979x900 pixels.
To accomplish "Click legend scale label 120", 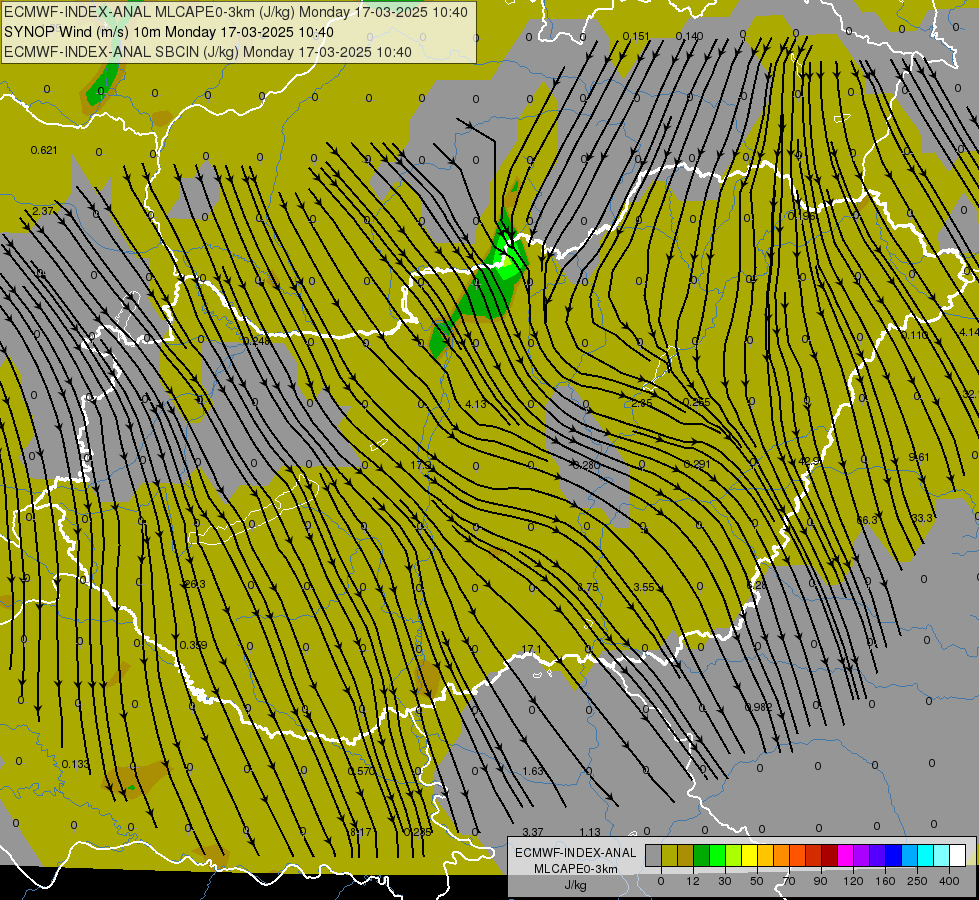I will (x=854, y=881).
